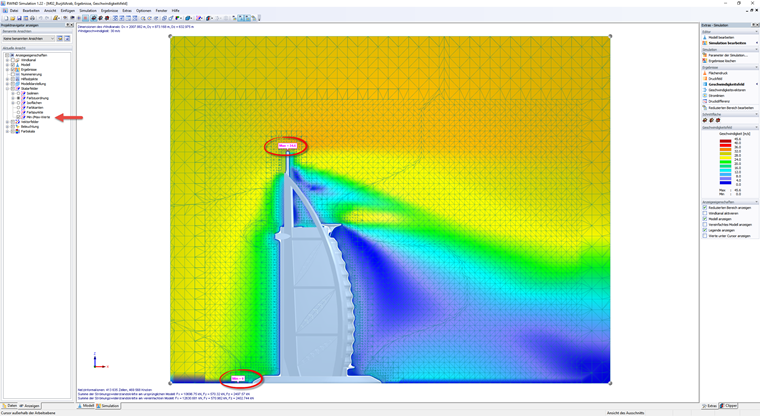760x416 pixels.
Task: Toggle the Windkanal checkbox in tree
Action: pos(13,60)
